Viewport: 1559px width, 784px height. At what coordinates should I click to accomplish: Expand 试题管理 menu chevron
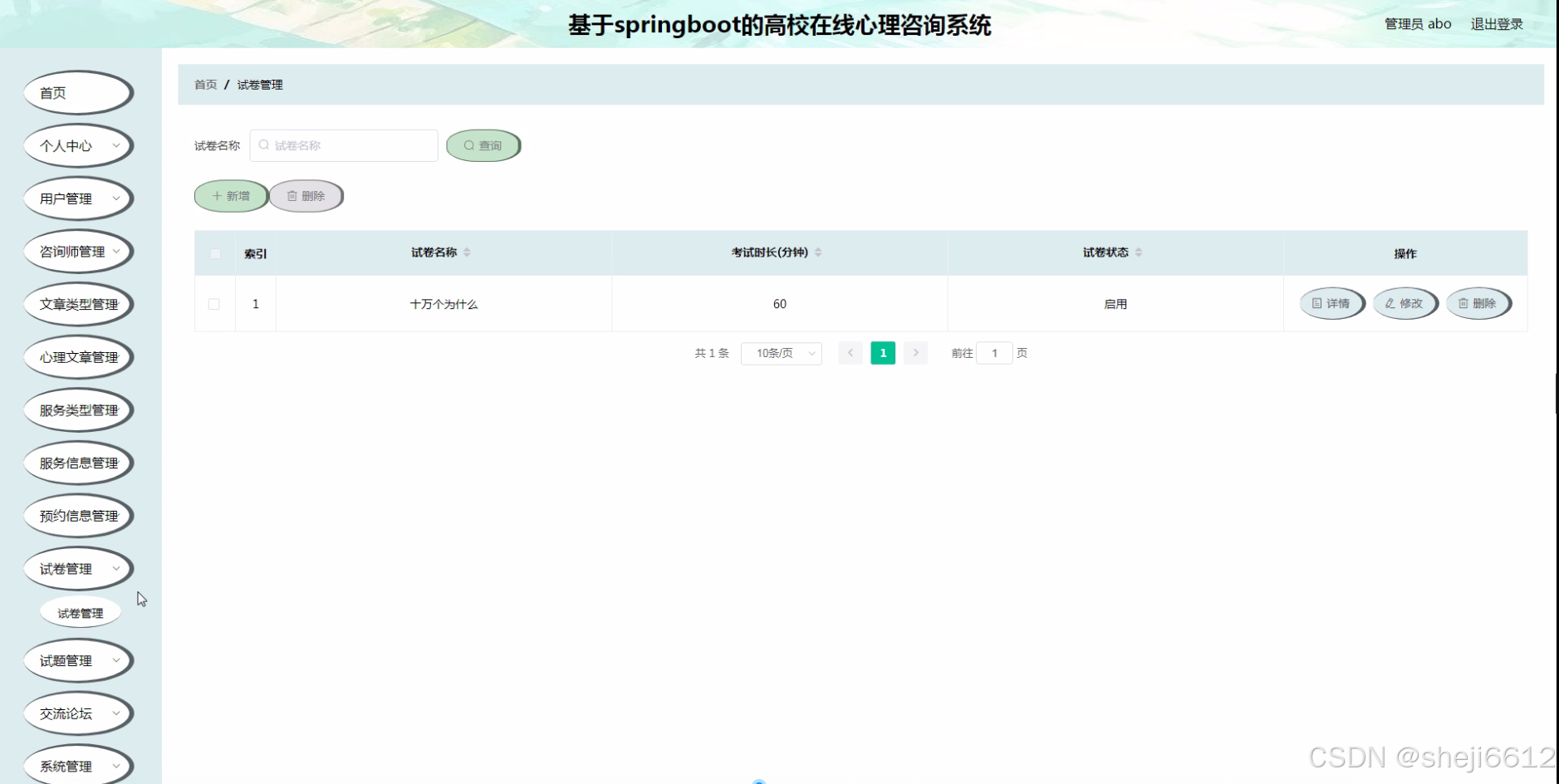point(116,660)
